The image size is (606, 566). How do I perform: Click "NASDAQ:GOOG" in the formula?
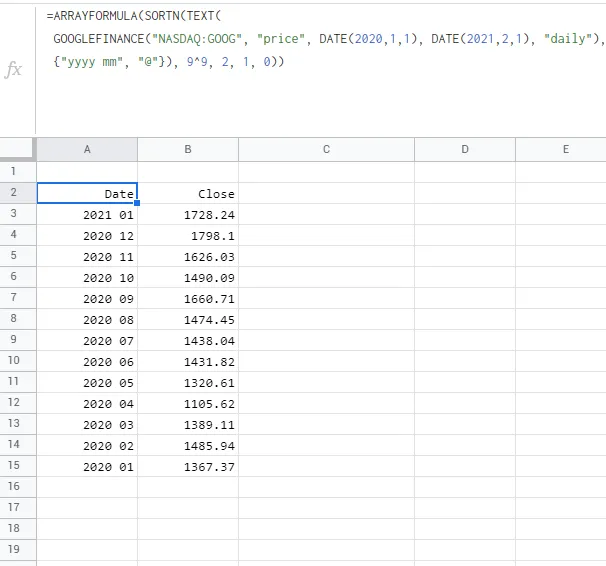pos(197,39)
